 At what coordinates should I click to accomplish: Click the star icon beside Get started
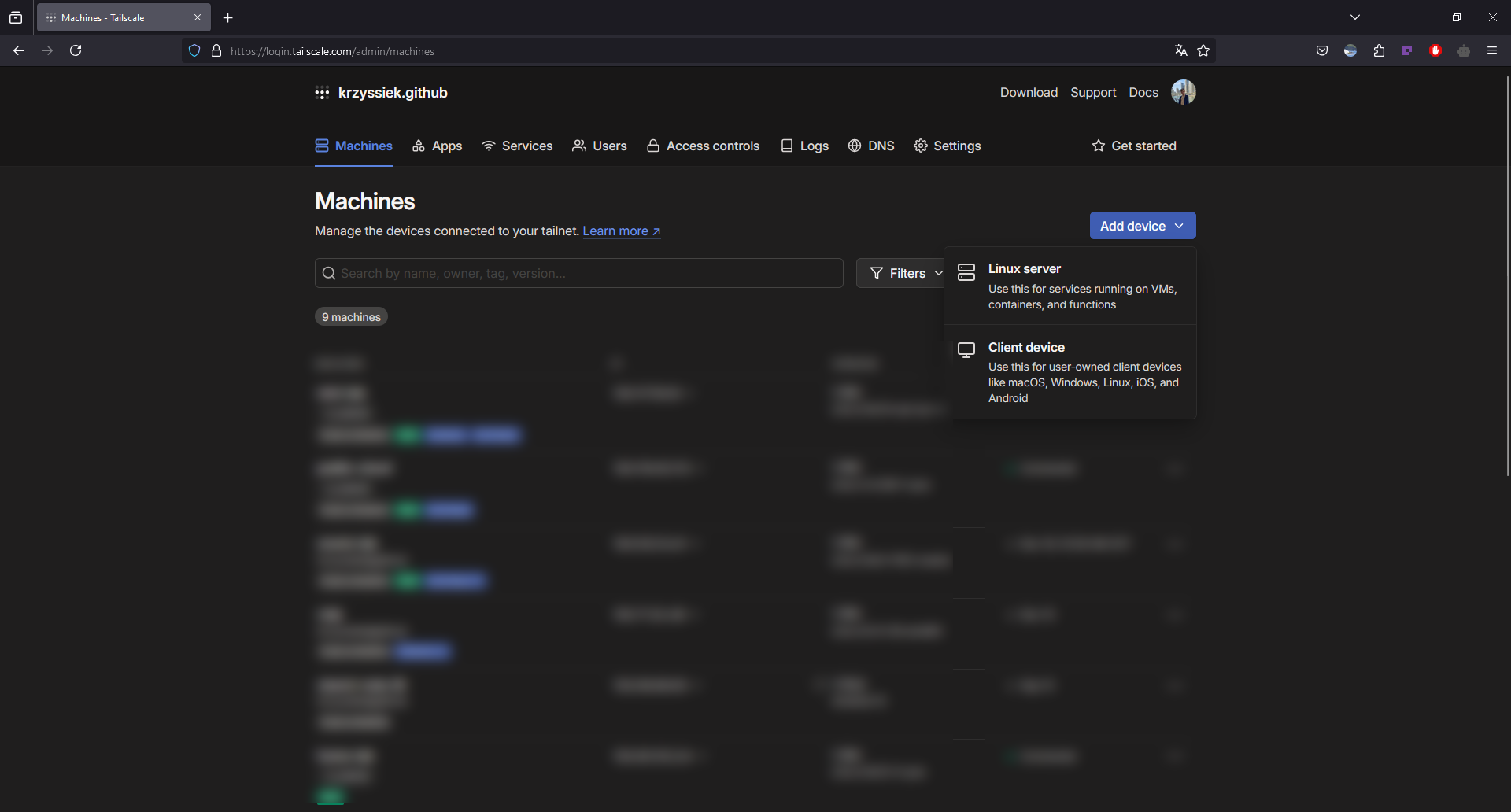1099,146
